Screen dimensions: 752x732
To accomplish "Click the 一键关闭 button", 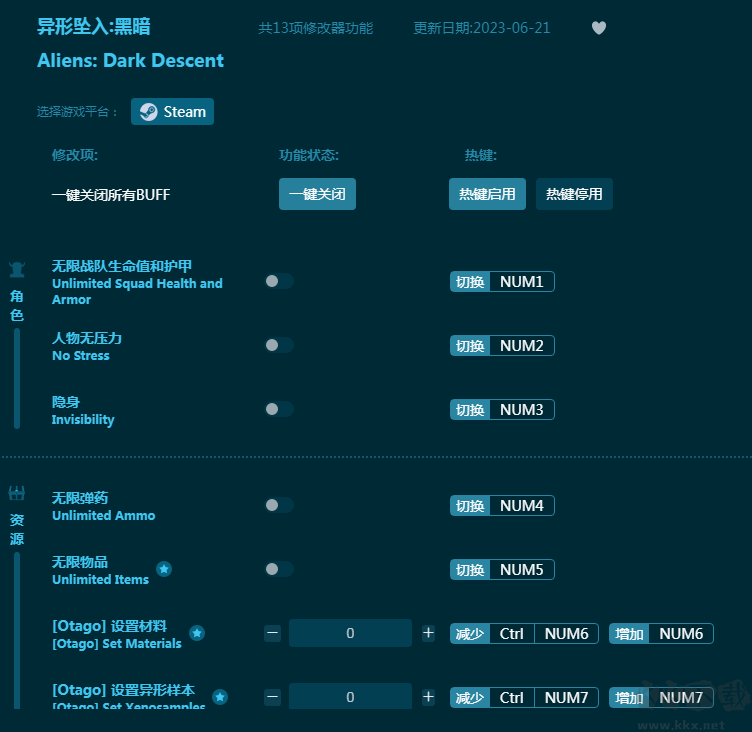I will tap(317, 194).
